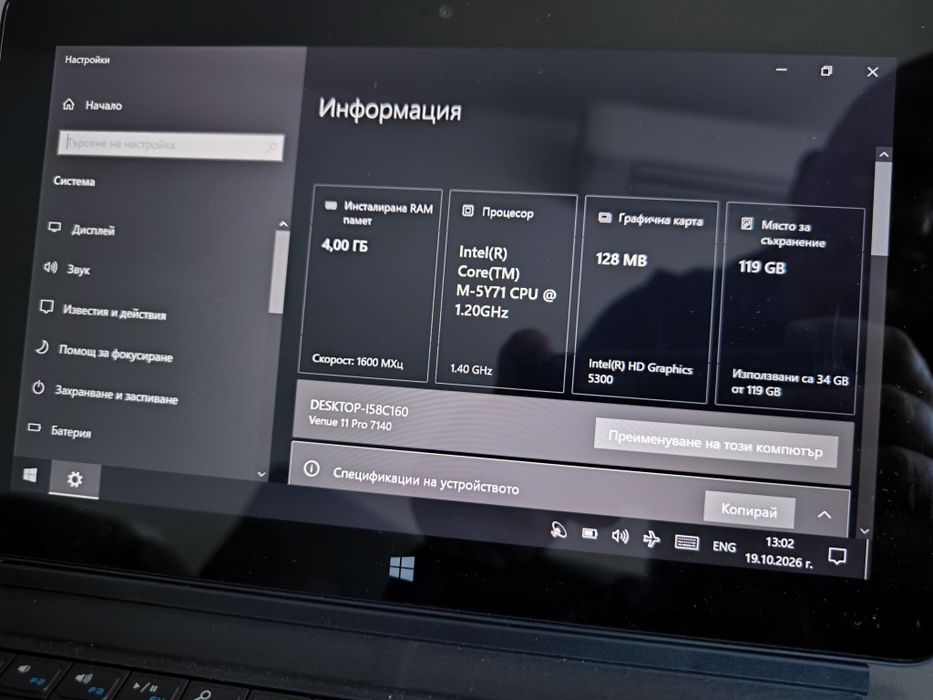Click the main pane scrollbar thumb

tap(882, 208)
